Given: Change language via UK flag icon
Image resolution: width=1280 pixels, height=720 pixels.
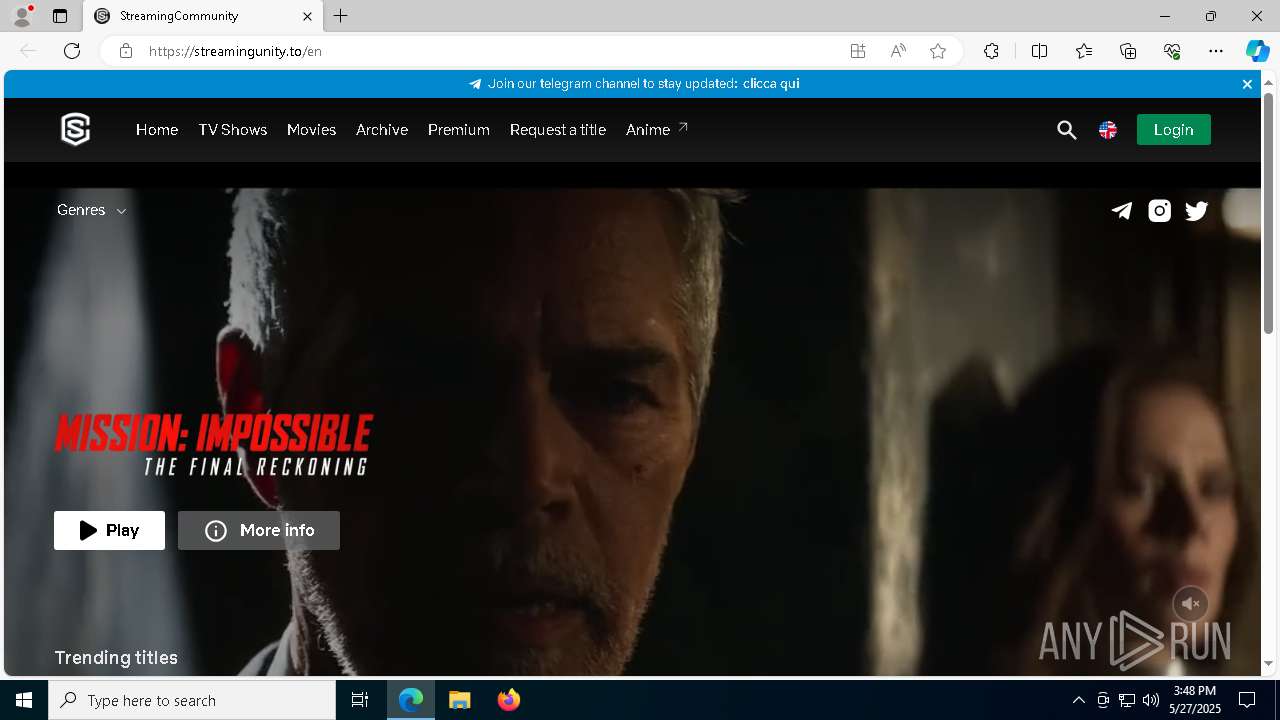Looking at the screenshot, I should 1108,130.
